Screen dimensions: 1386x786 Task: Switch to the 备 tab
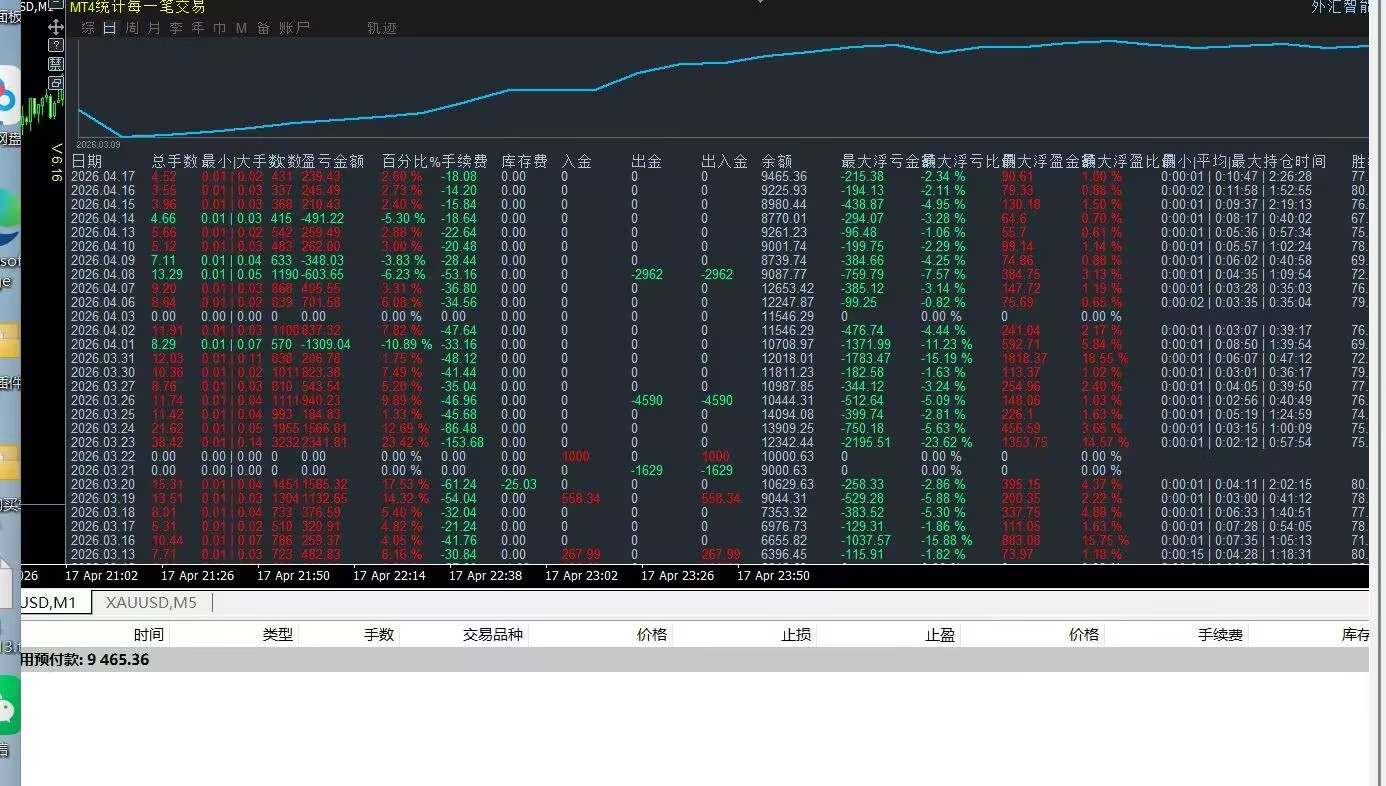point(263,28)
